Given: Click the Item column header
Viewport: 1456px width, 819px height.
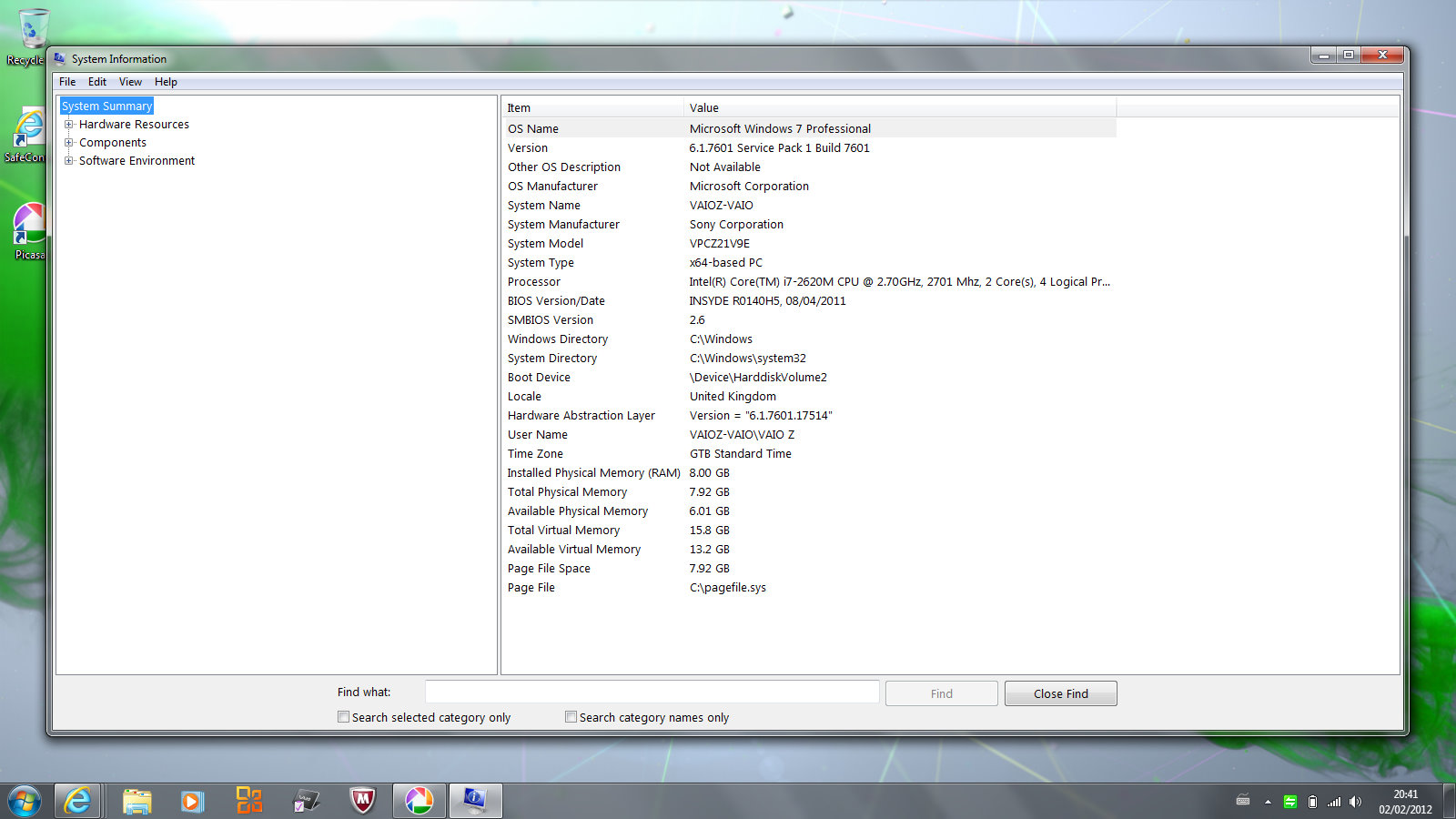Looking at the screenshot, I should 591,107.
